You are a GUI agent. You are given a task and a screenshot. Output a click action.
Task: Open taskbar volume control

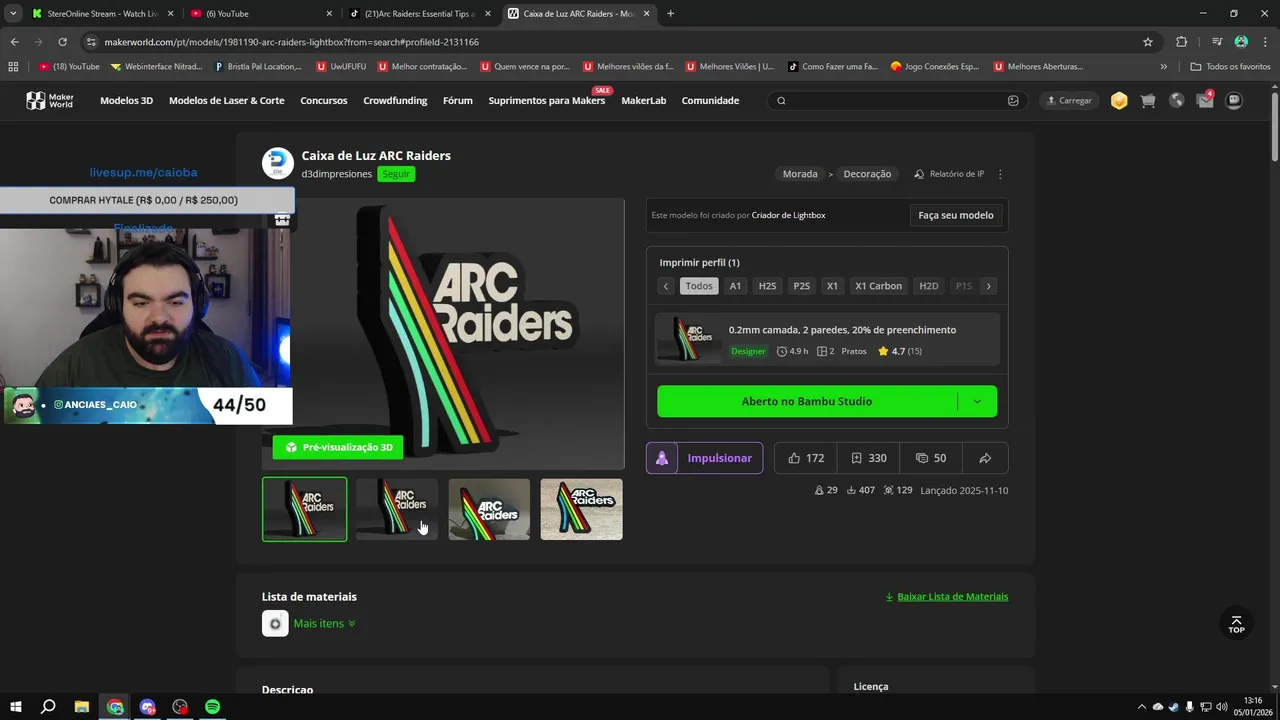tap(1222, 707)
